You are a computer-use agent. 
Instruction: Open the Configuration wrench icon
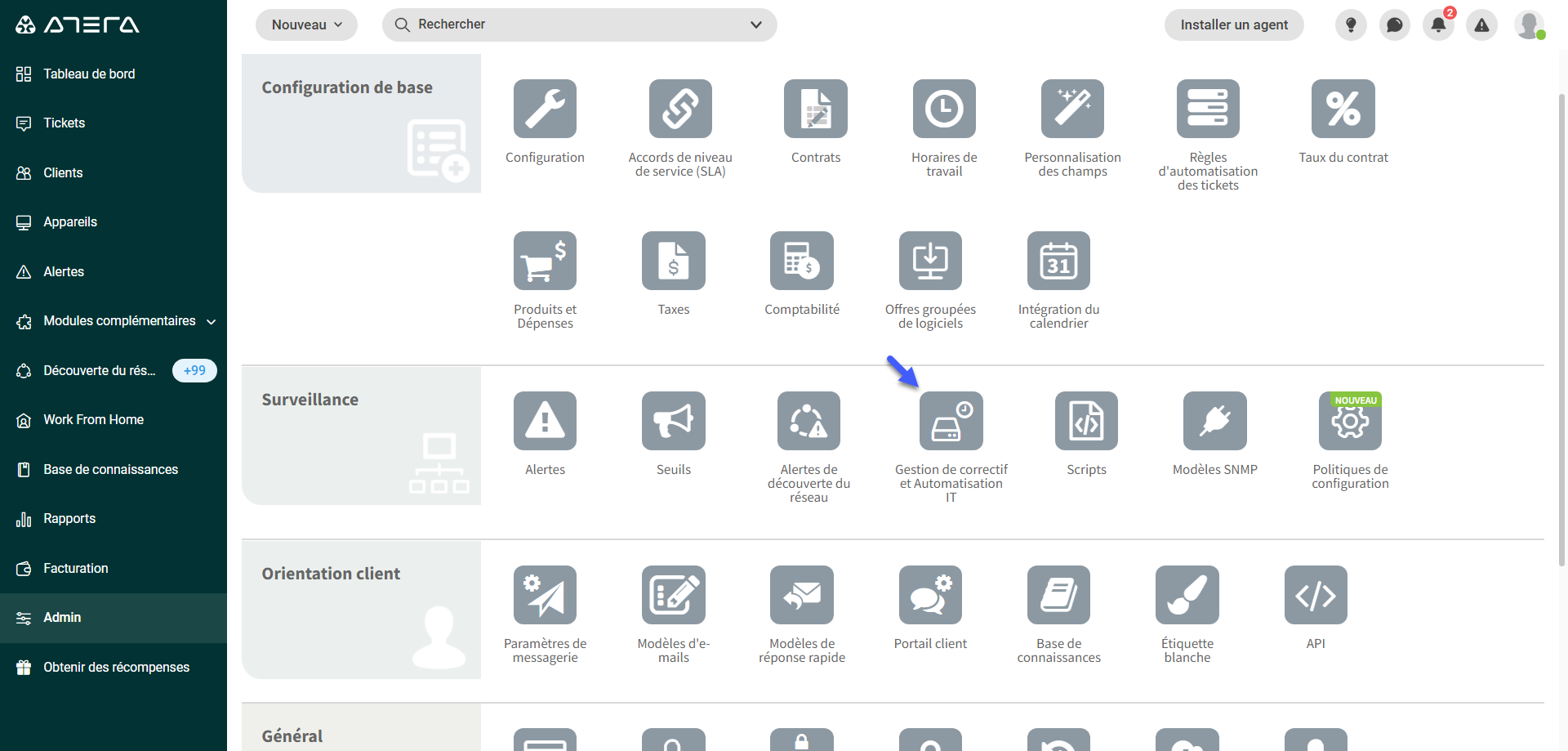[545, 109]
